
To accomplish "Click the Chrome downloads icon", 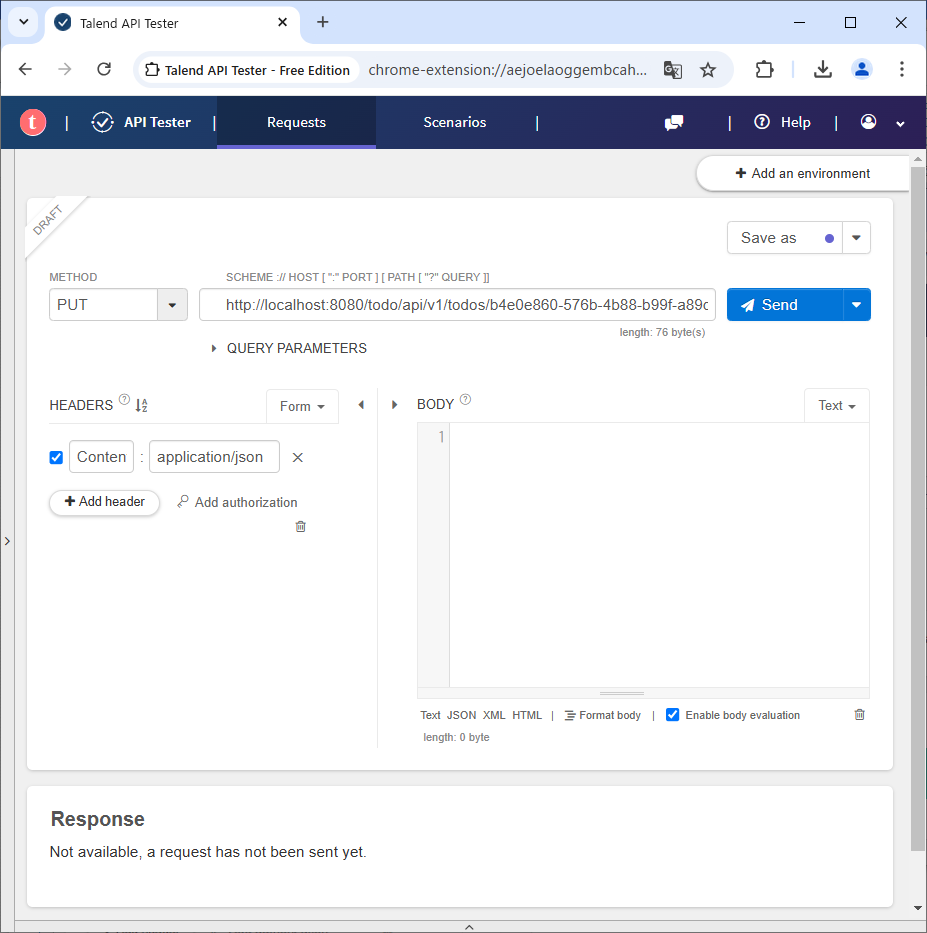I will coord(822,69).
